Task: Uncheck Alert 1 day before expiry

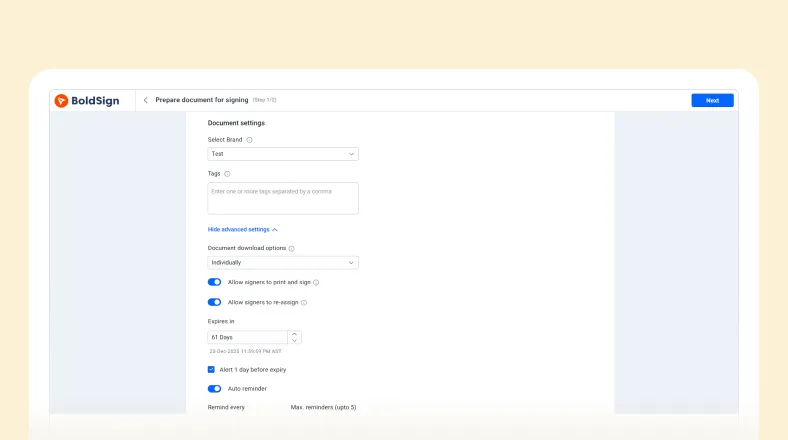Action: [x=211, y=370]
